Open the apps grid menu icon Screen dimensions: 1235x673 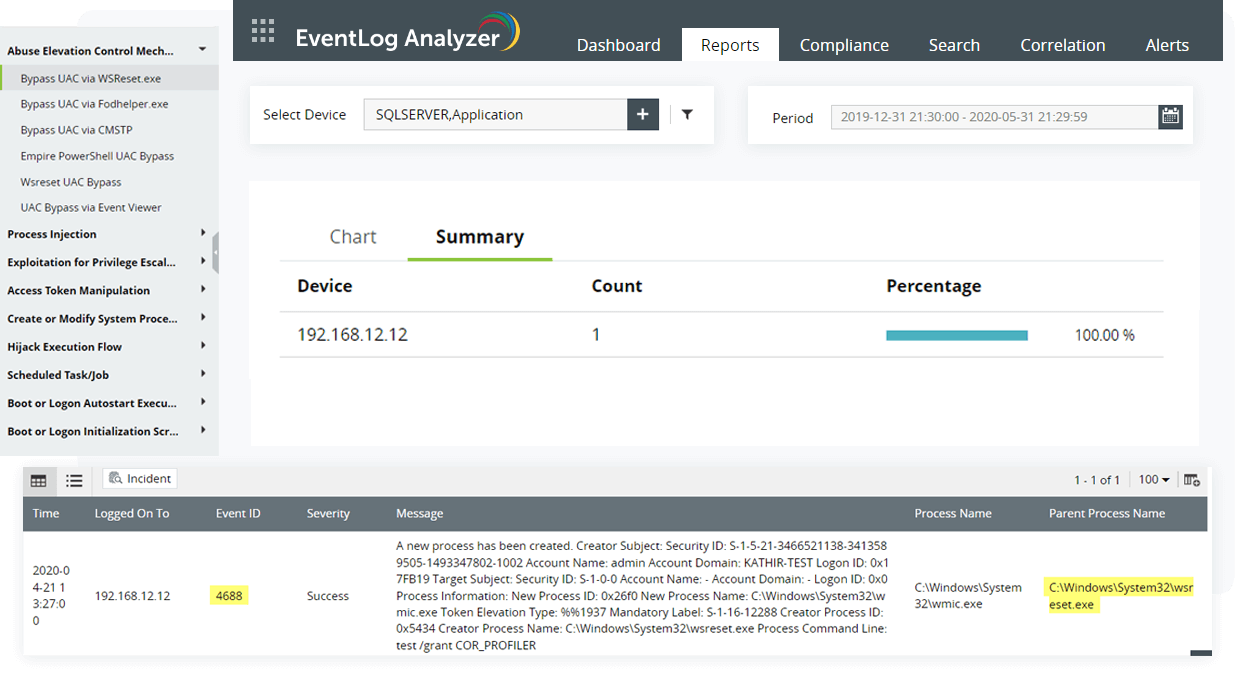263,31
